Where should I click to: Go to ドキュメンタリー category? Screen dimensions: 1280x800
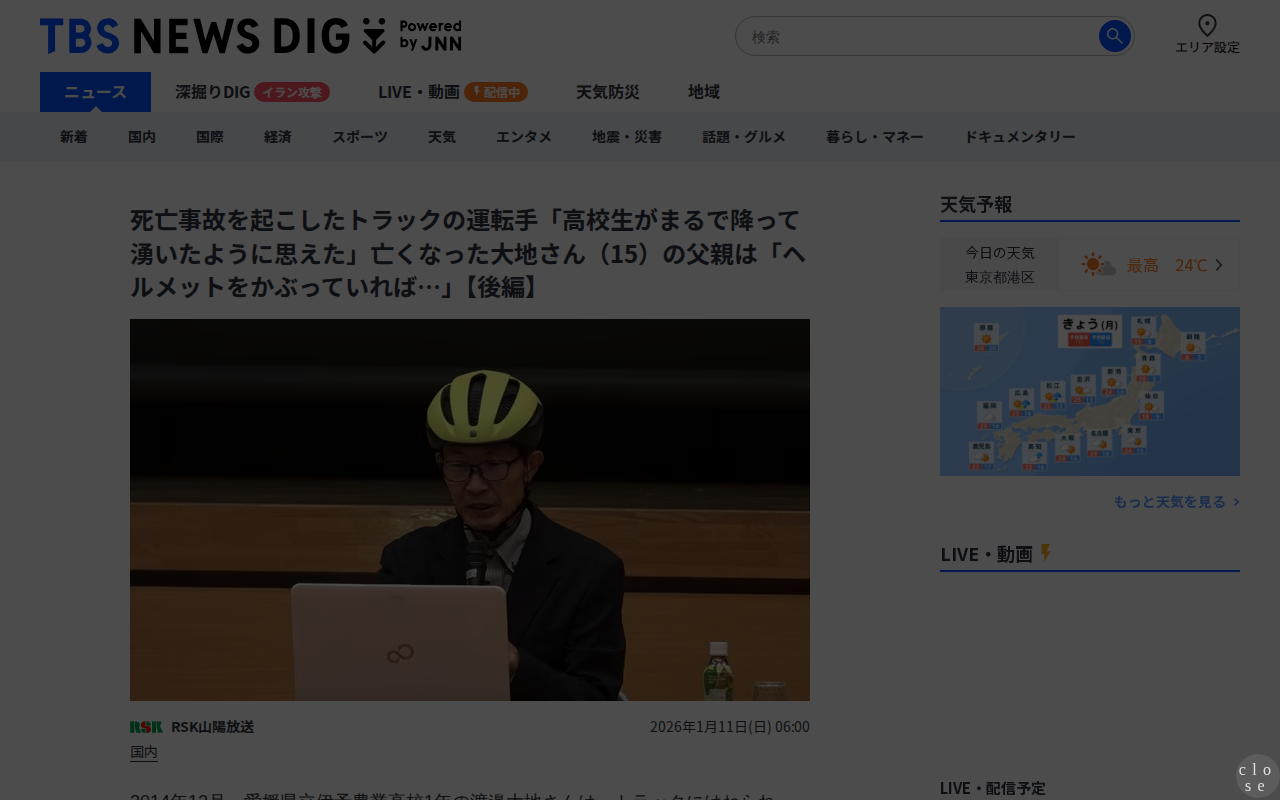point(1020,137)
